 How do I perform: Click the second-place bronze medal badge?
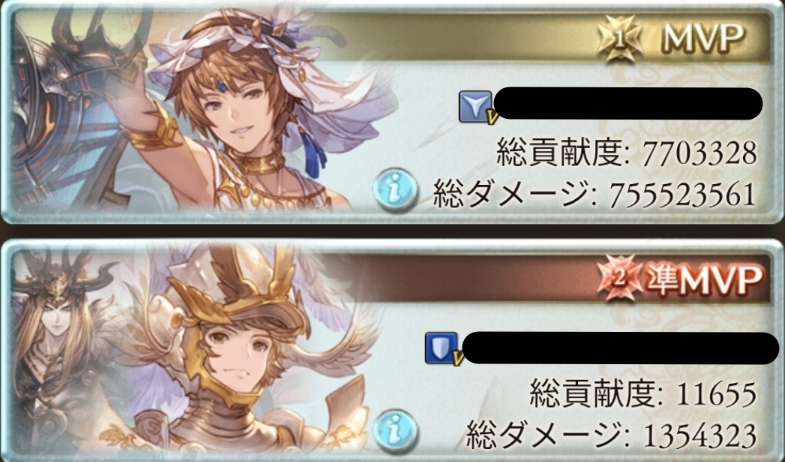620,278
